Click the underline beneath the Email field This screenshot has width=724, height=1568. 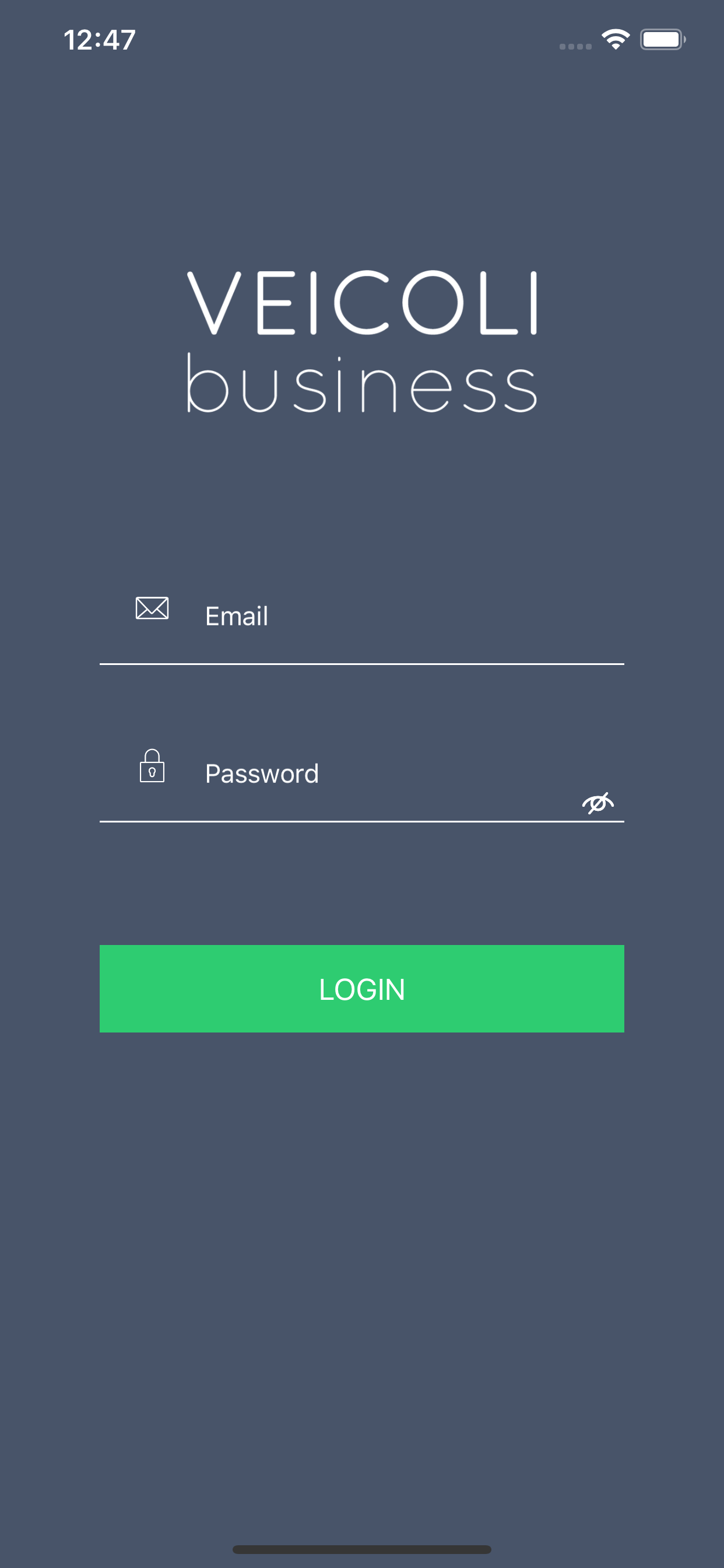[x=362, y=664]
